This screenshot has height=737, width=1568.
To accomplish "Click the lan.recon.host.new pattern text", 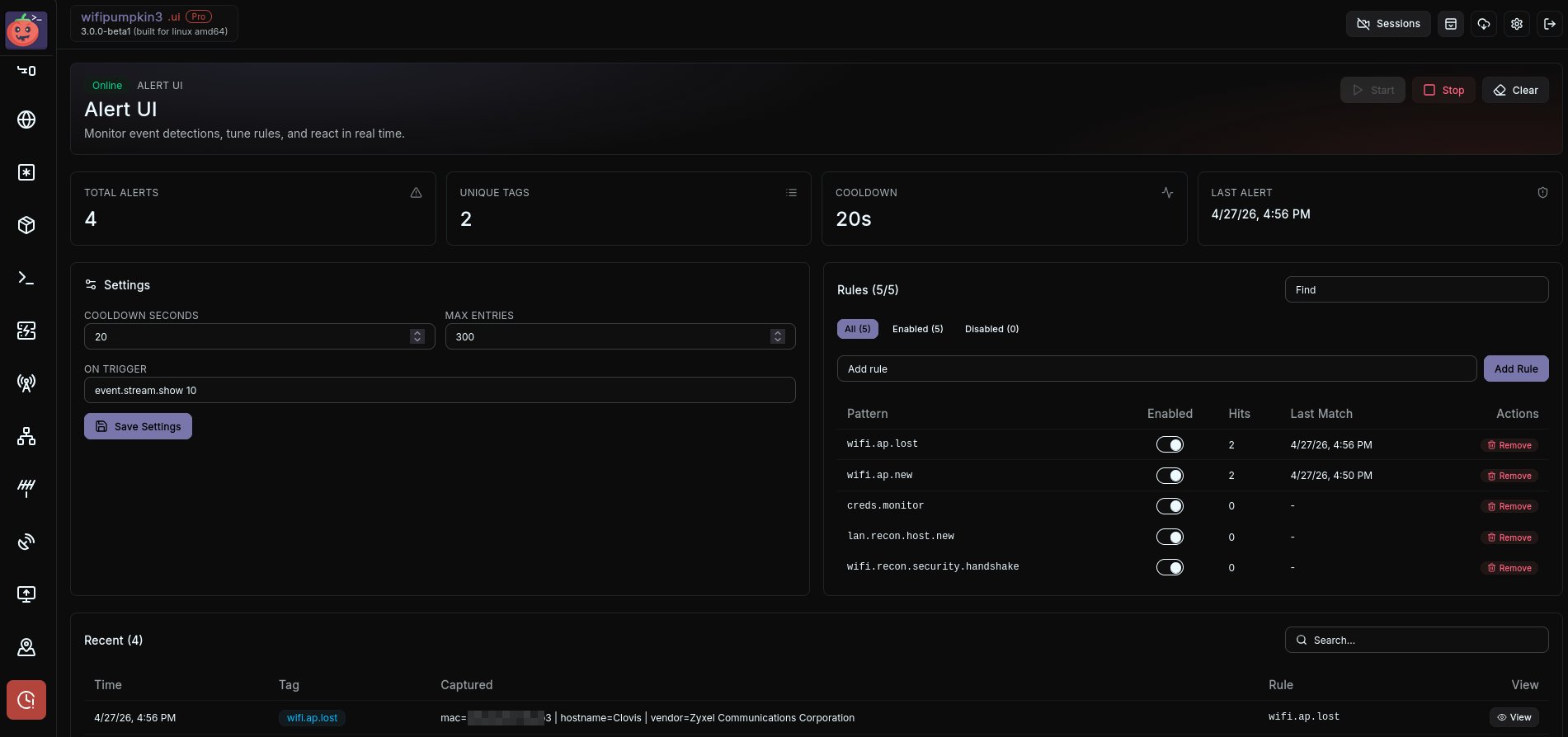I will (x=901, y=537).
